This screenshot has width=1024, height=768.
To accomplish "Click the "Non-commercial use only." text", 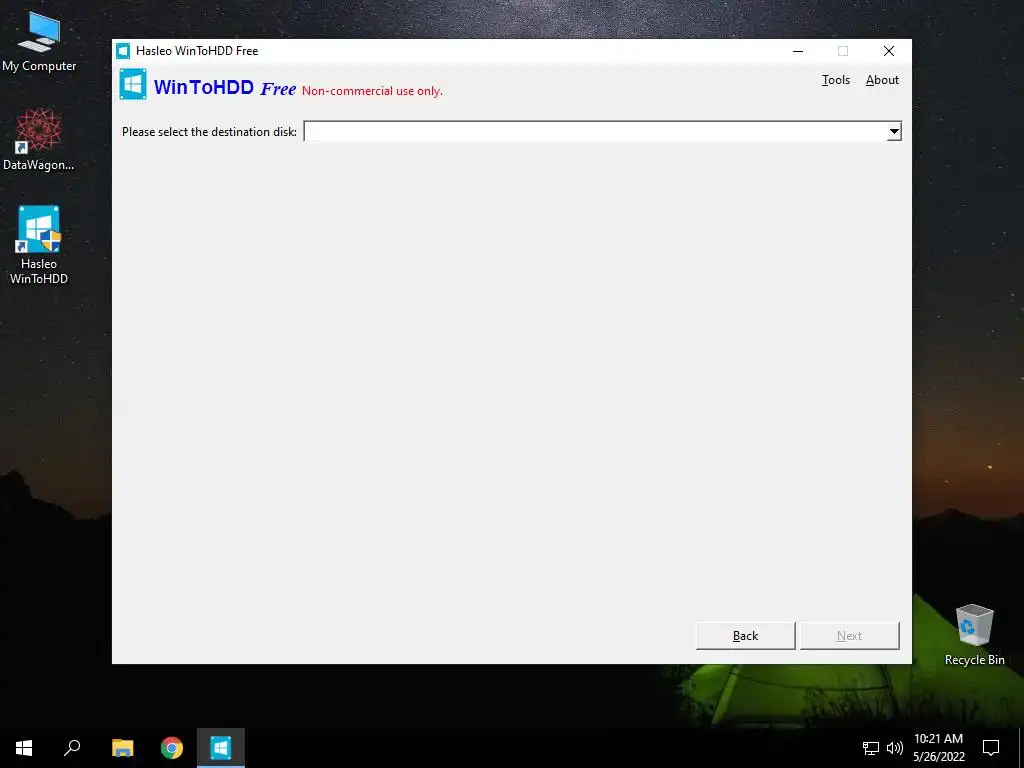I will (x=372, y=91).
